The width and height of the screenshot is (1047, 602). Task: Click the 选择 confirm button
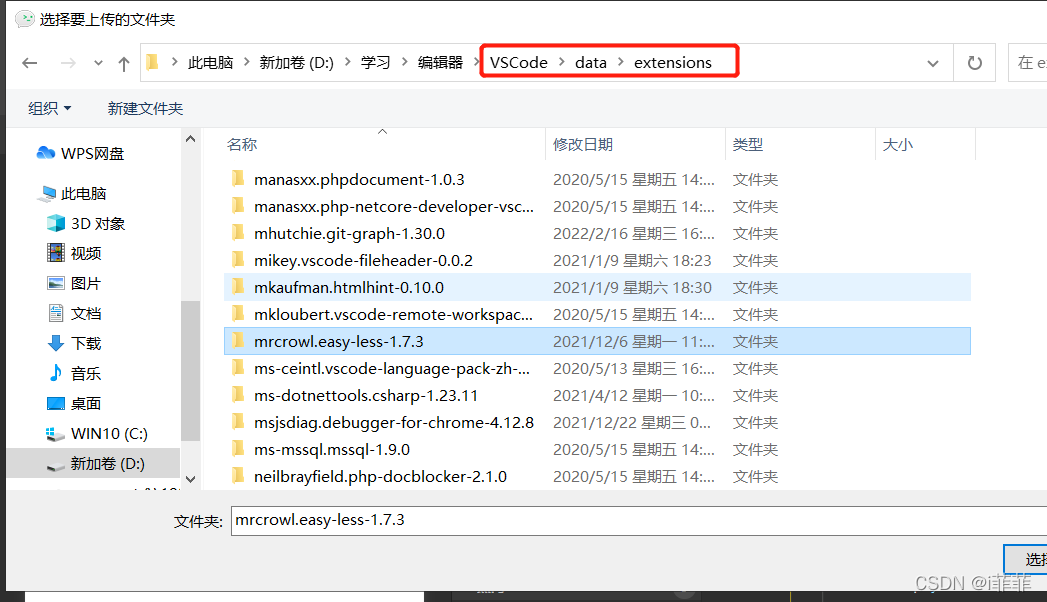click(1028, 559)
